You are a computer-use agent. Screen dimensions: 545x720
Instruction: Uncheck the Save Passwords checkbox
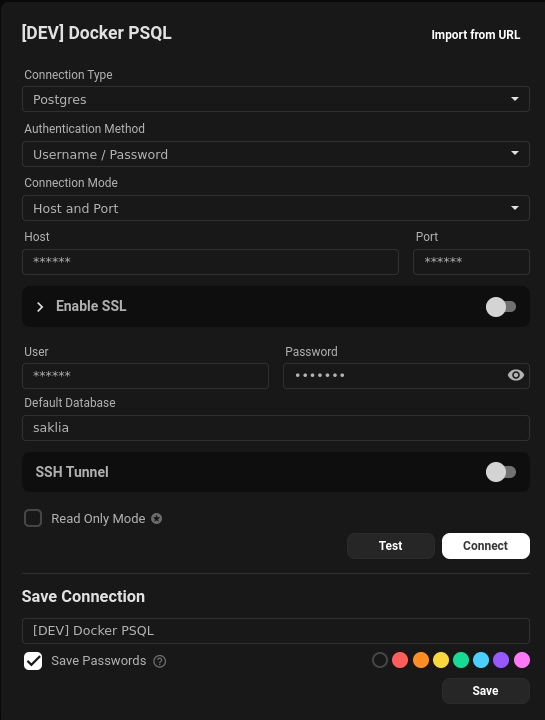[x=33, y=661]
